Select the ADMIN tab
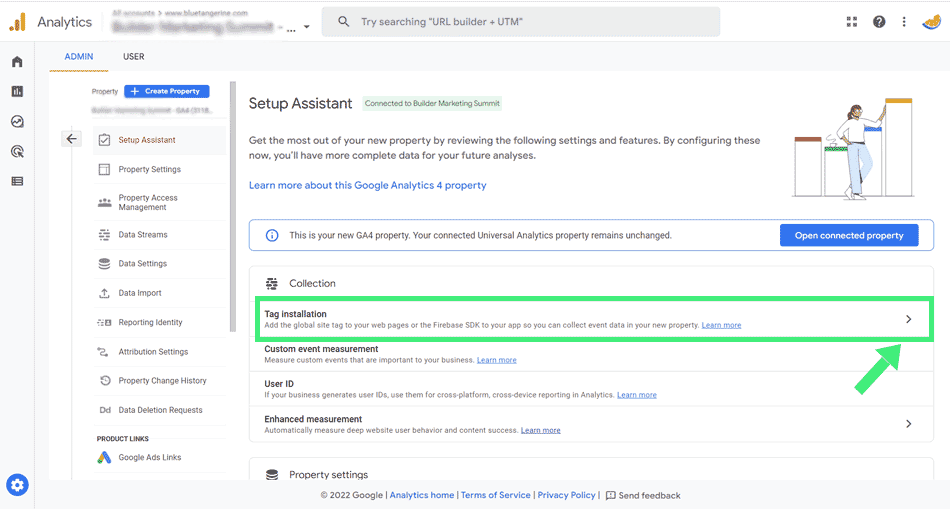This screenshot has width=950, height=510. (x=79, y=57)
